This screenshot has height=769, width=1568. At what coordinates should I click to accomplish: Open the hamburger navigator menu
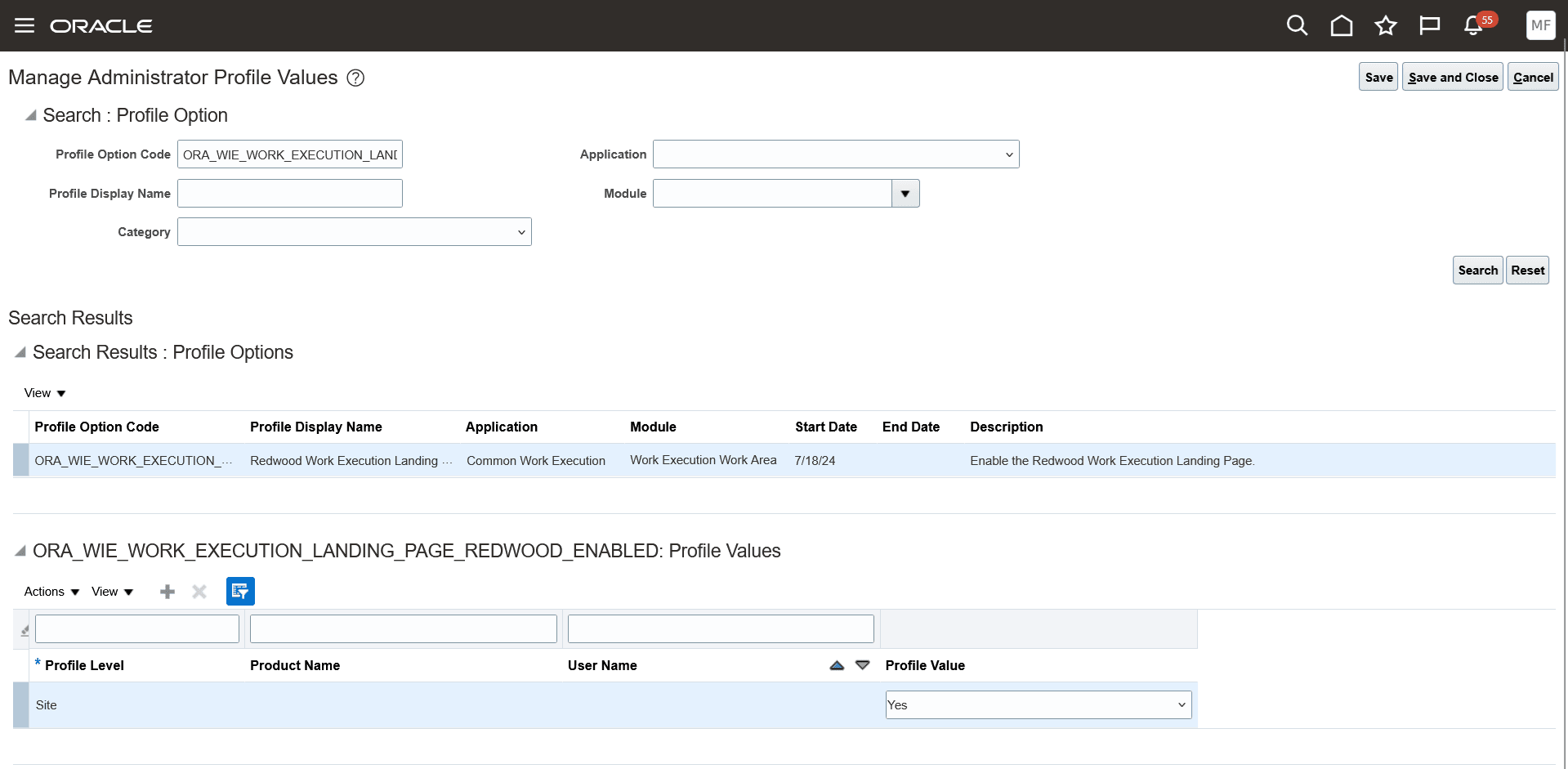[25, 25]
